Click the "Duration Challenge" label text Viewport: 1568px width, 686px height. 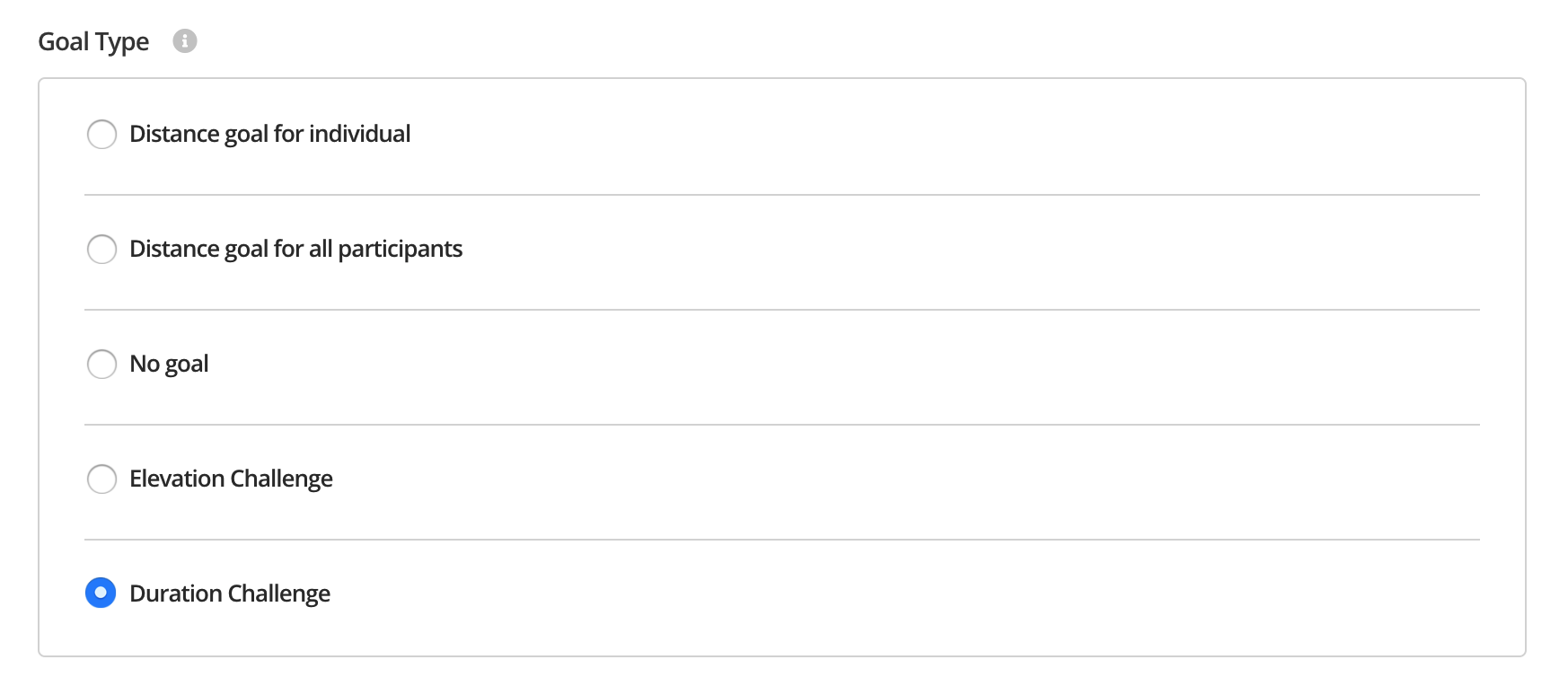click(230, 594)
